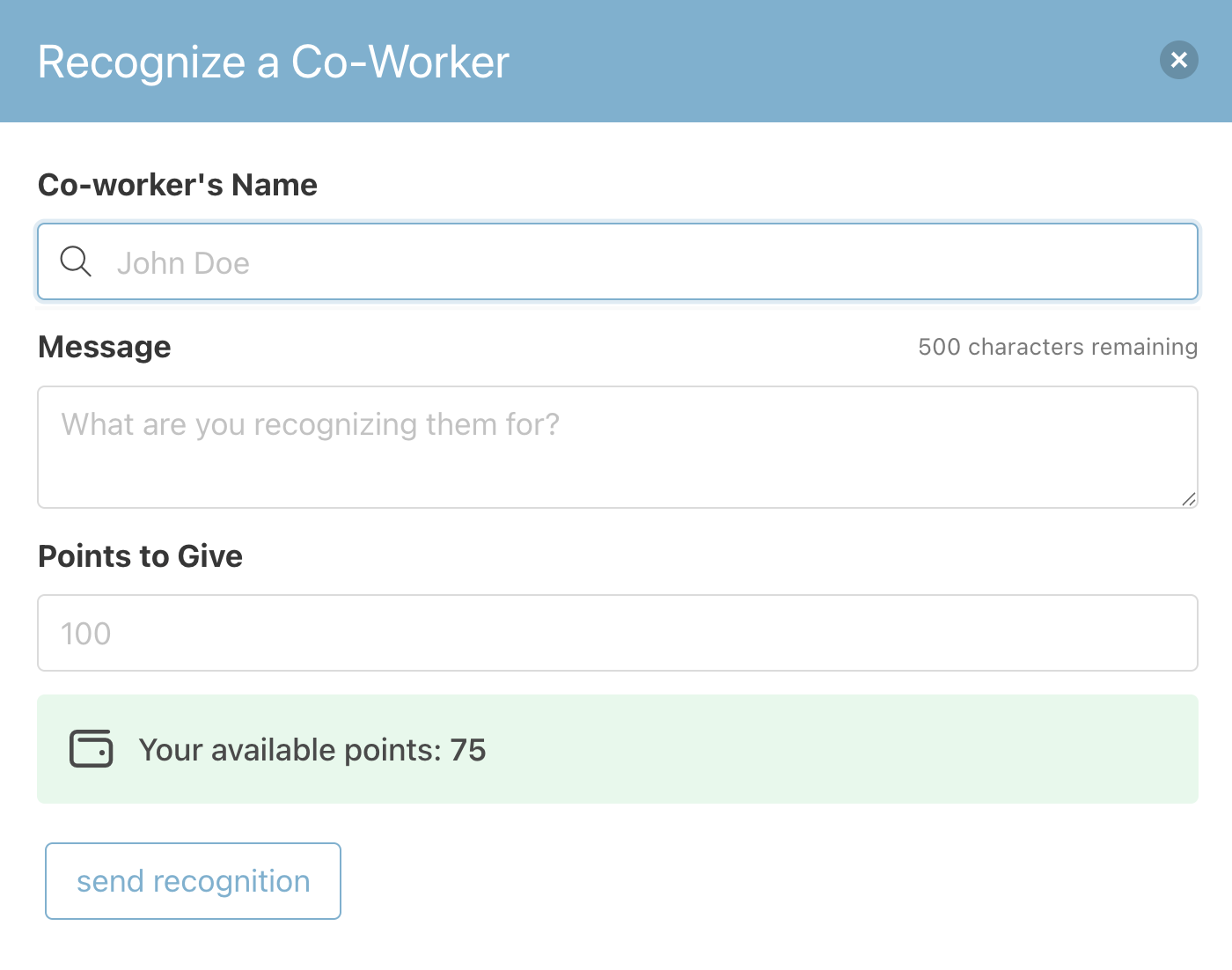Click the "Your available points" text

coord(290,750)
